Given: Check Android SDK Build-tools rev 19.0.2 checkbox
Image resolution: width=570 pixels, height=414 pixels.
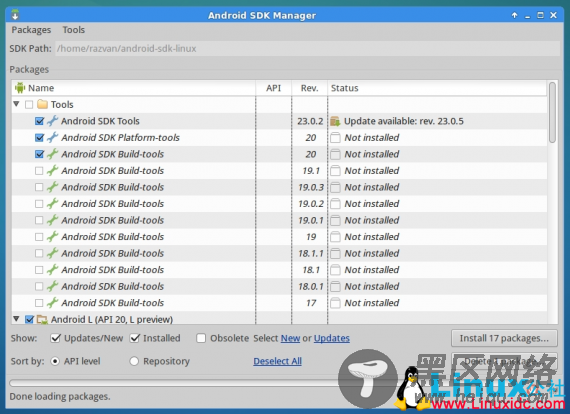Looking at the screenshot, I should coord(39,204).
